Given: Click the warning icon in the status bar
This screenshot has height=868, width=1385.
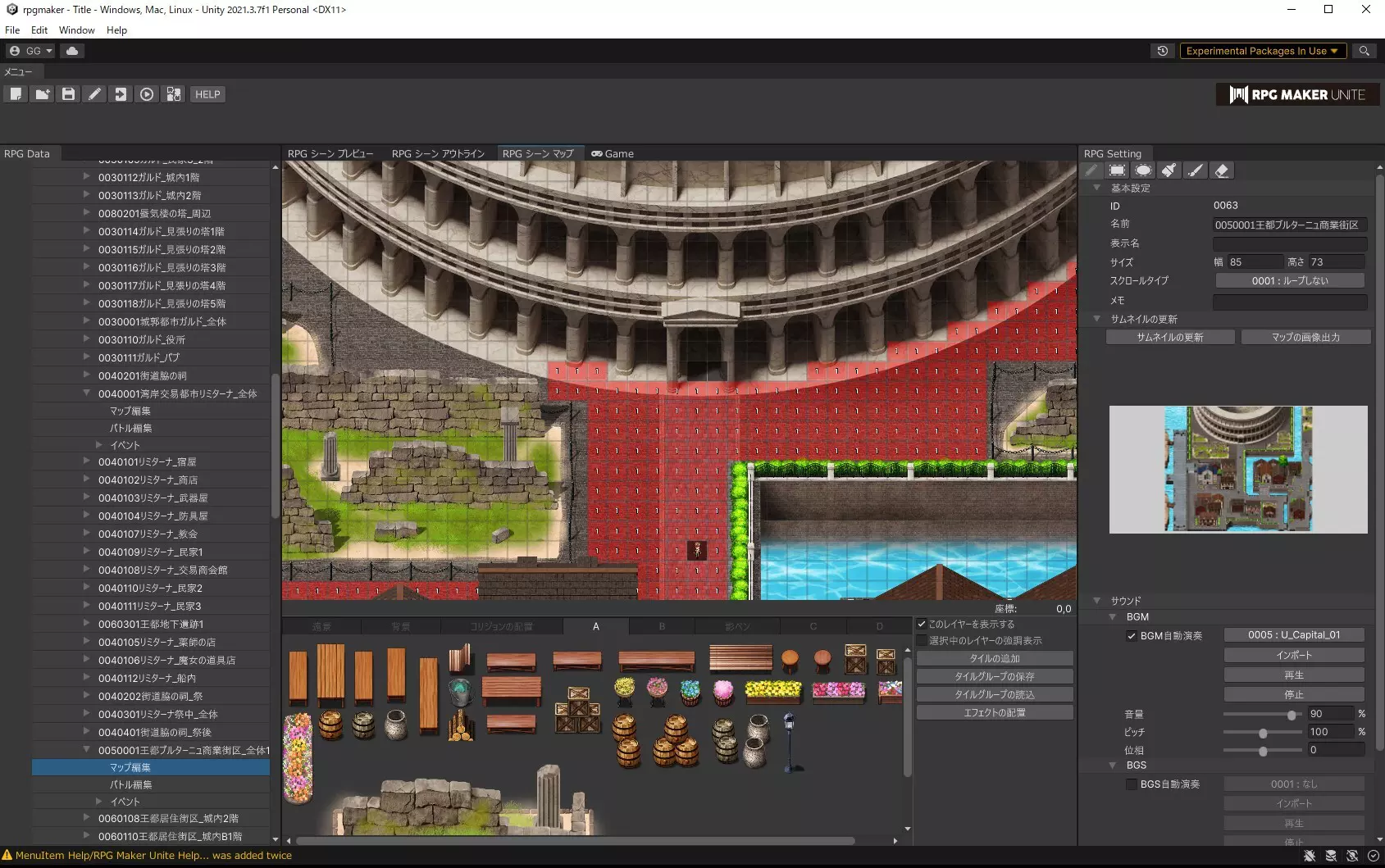Looking at the screenshot, I should 7,856.
